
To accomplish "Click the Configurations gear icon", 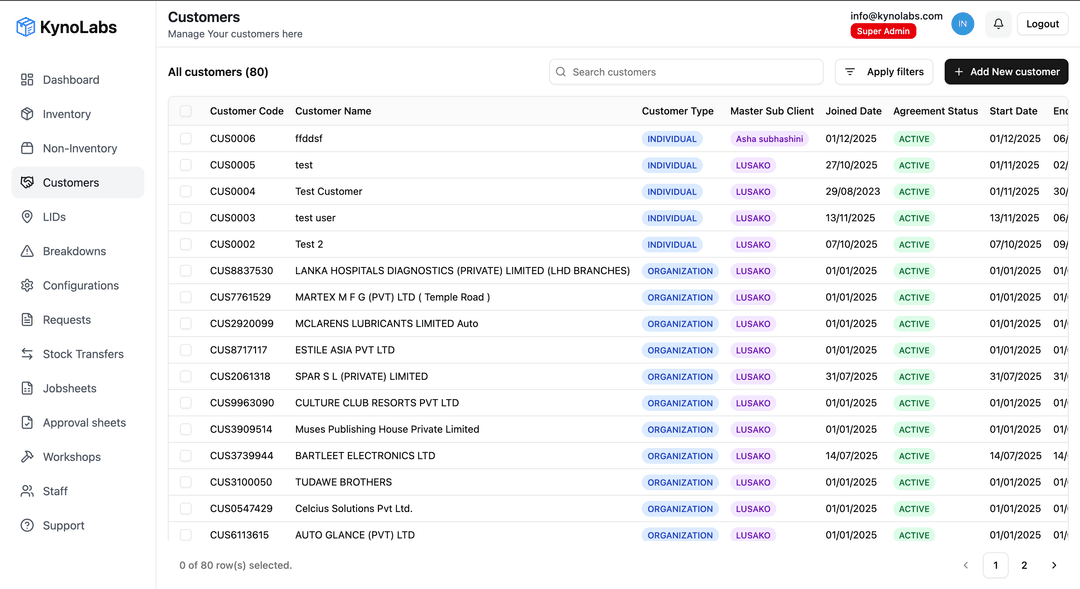I will pyautogui.click(x=27, y=285).
